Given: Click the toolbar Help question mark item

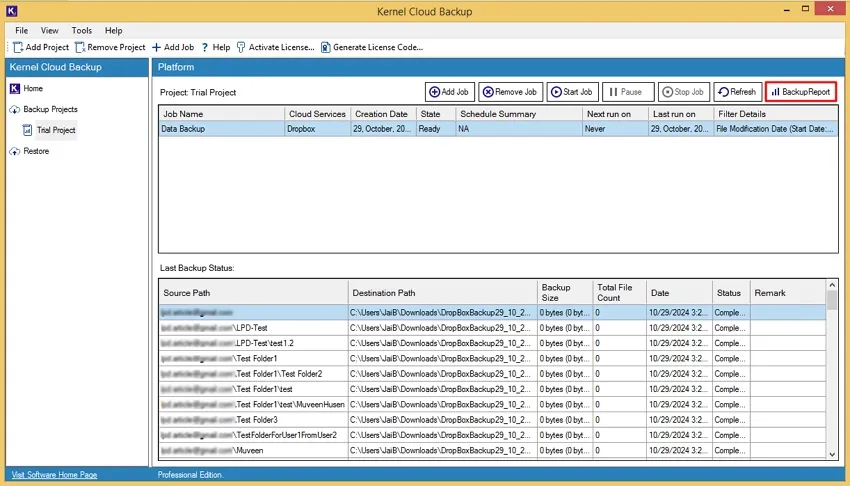Looking at the screenshot, I should [x=215, y=47].
